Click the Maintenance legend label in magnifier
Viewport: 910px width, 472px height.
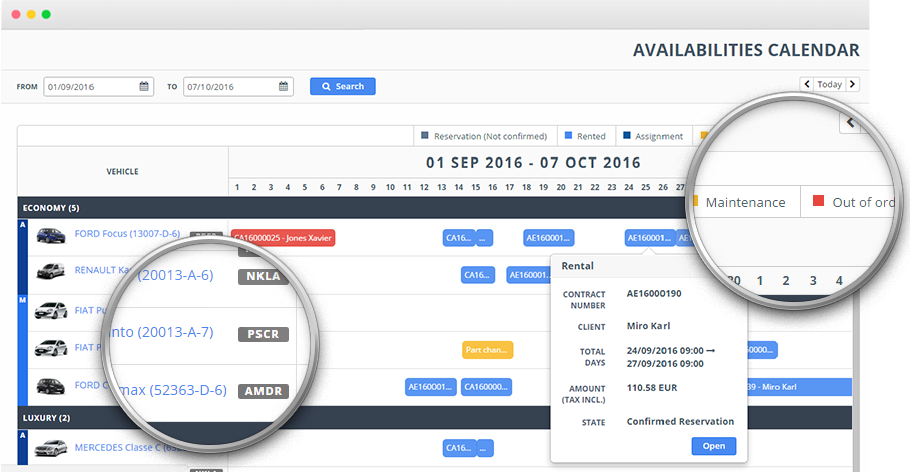[745, 203]
